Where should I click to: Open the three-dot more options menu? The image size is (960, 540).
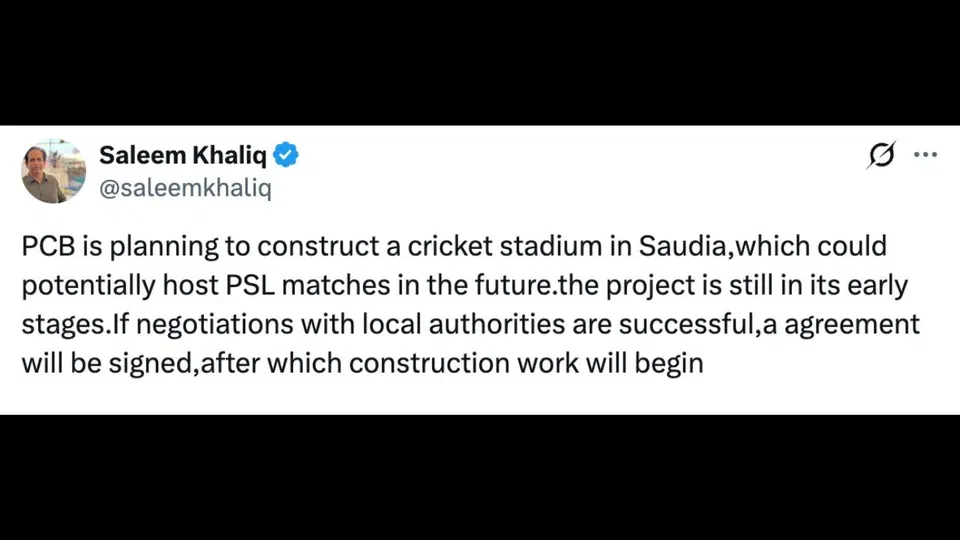pyautogui.click(x=926, y=155)
